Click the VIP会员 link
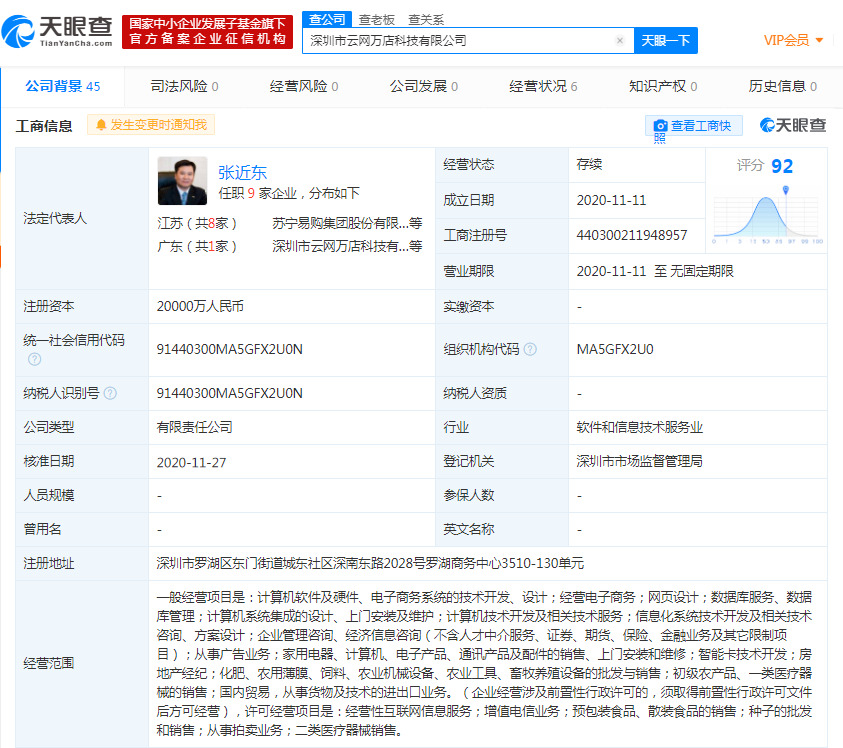This screenshot has width=843, height=748. [787, 40]
